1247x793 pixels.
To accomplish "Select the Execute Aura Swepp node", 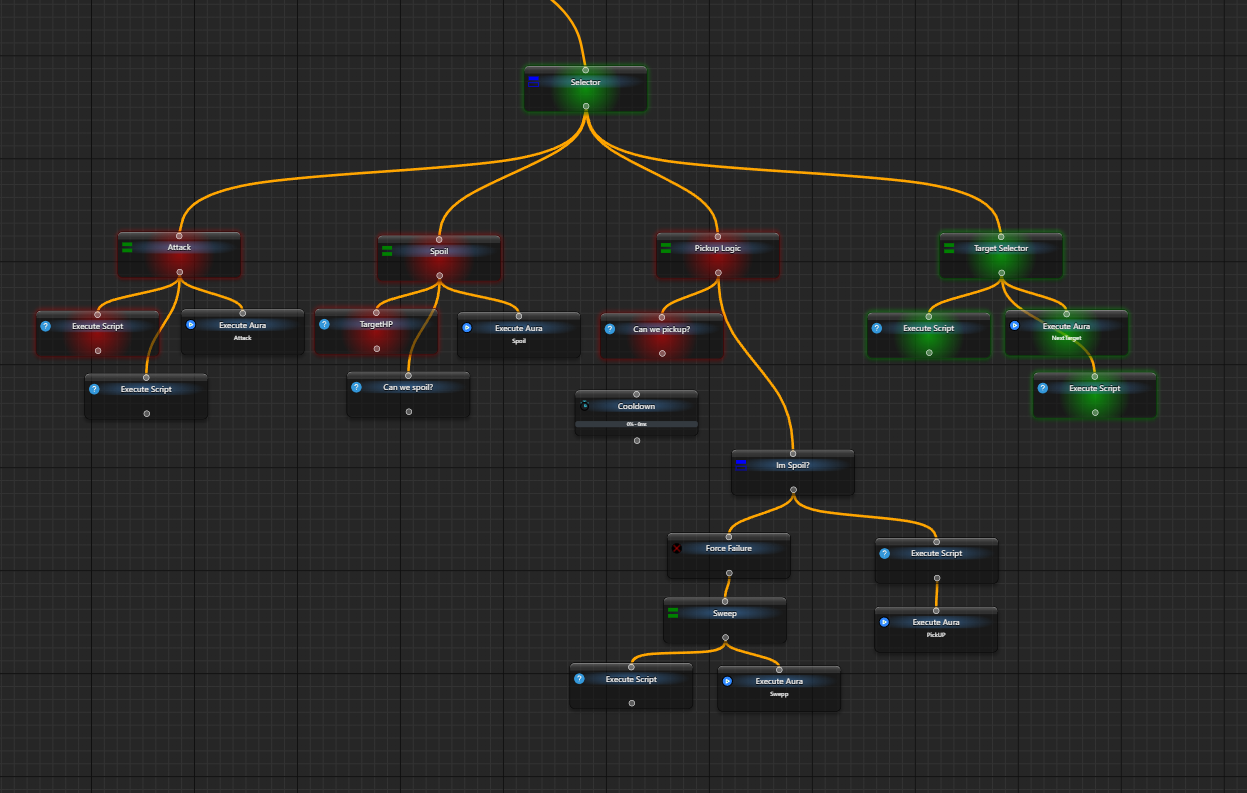I will [x=779, y=688].
